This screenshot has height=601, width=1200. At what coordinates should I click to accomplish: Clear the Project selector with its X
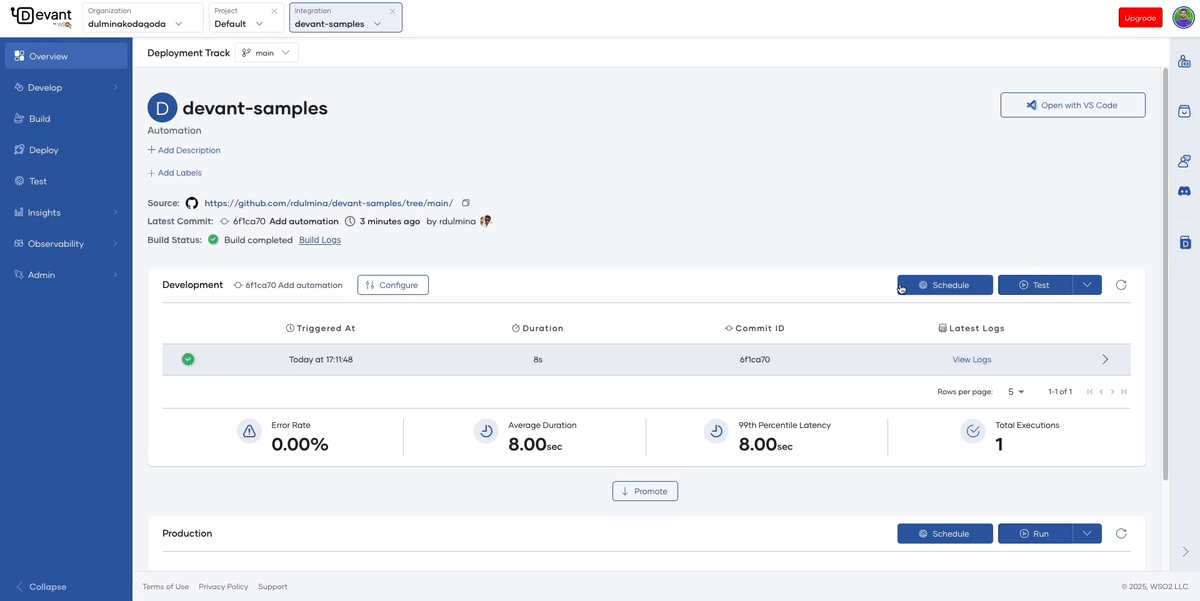(275, 11)
